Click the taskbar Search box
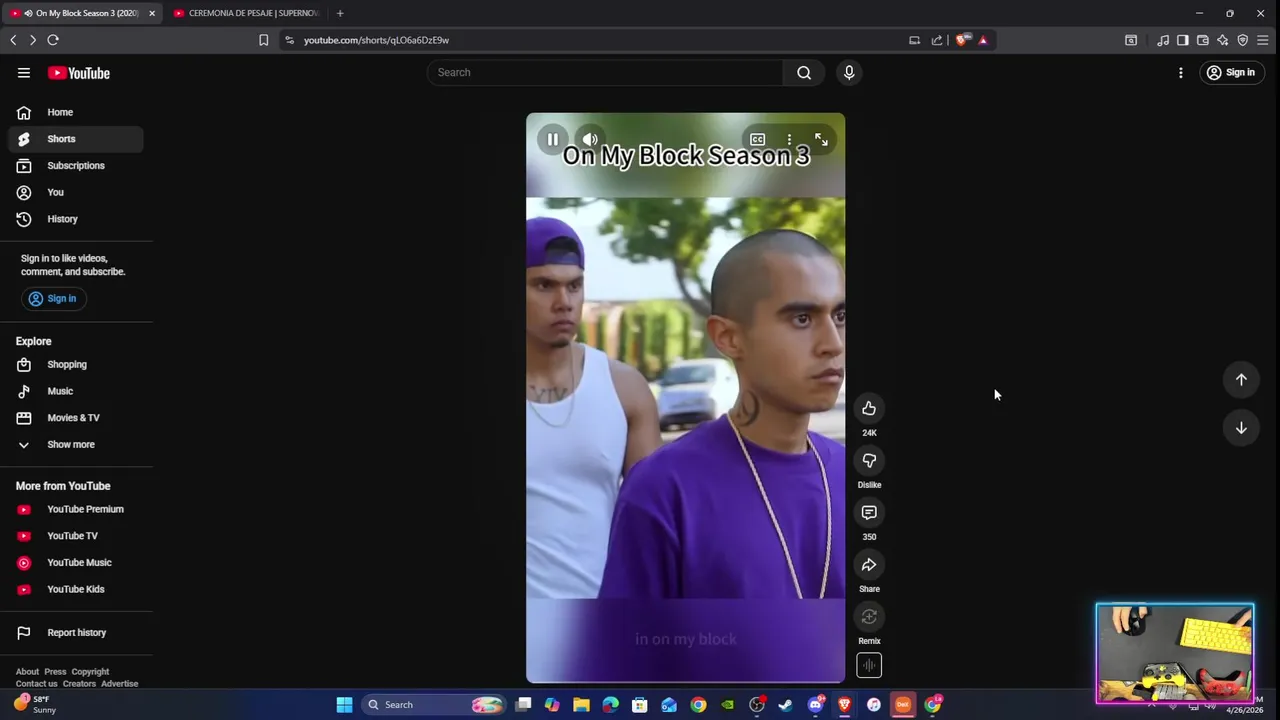 point(433,705)
